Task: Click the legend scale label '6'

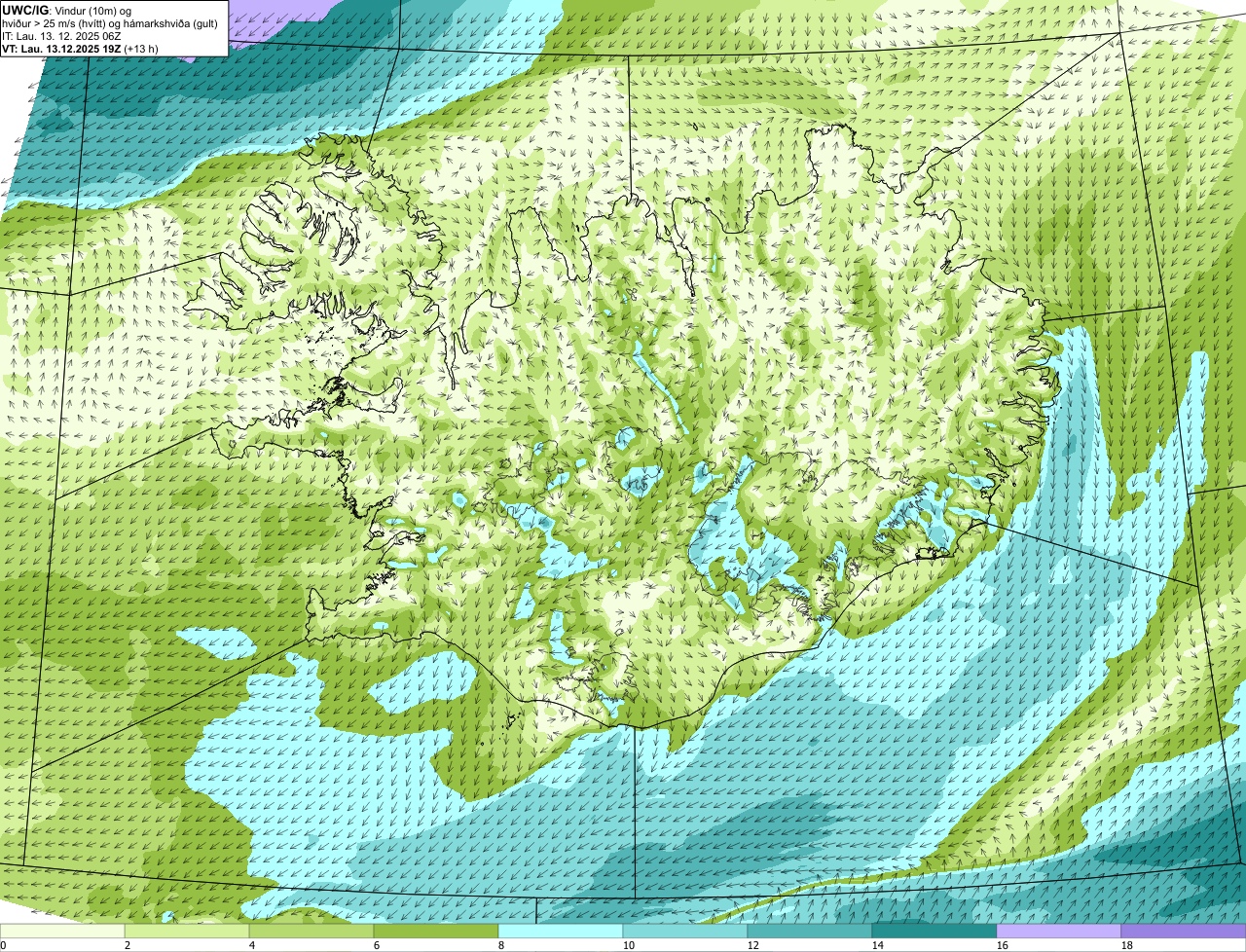Action: pyautogui.click(x=377, y=945)
